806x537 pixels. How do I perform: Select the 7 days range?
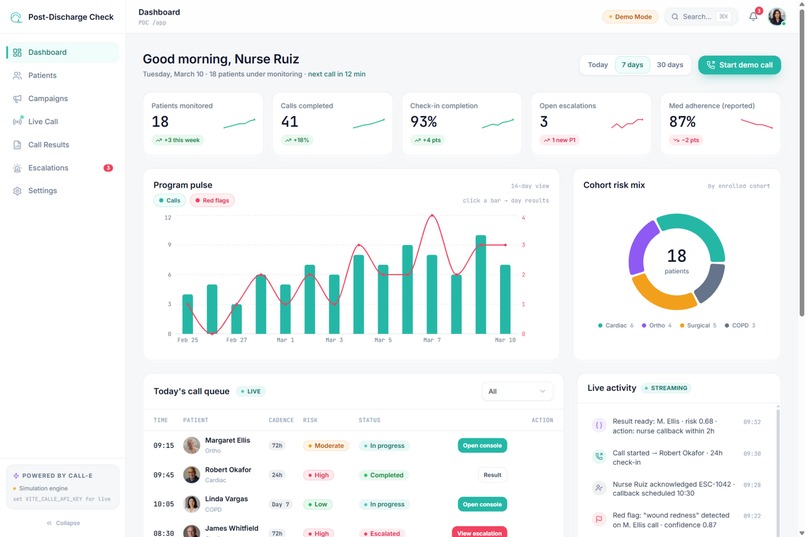(x=632, y=65)
